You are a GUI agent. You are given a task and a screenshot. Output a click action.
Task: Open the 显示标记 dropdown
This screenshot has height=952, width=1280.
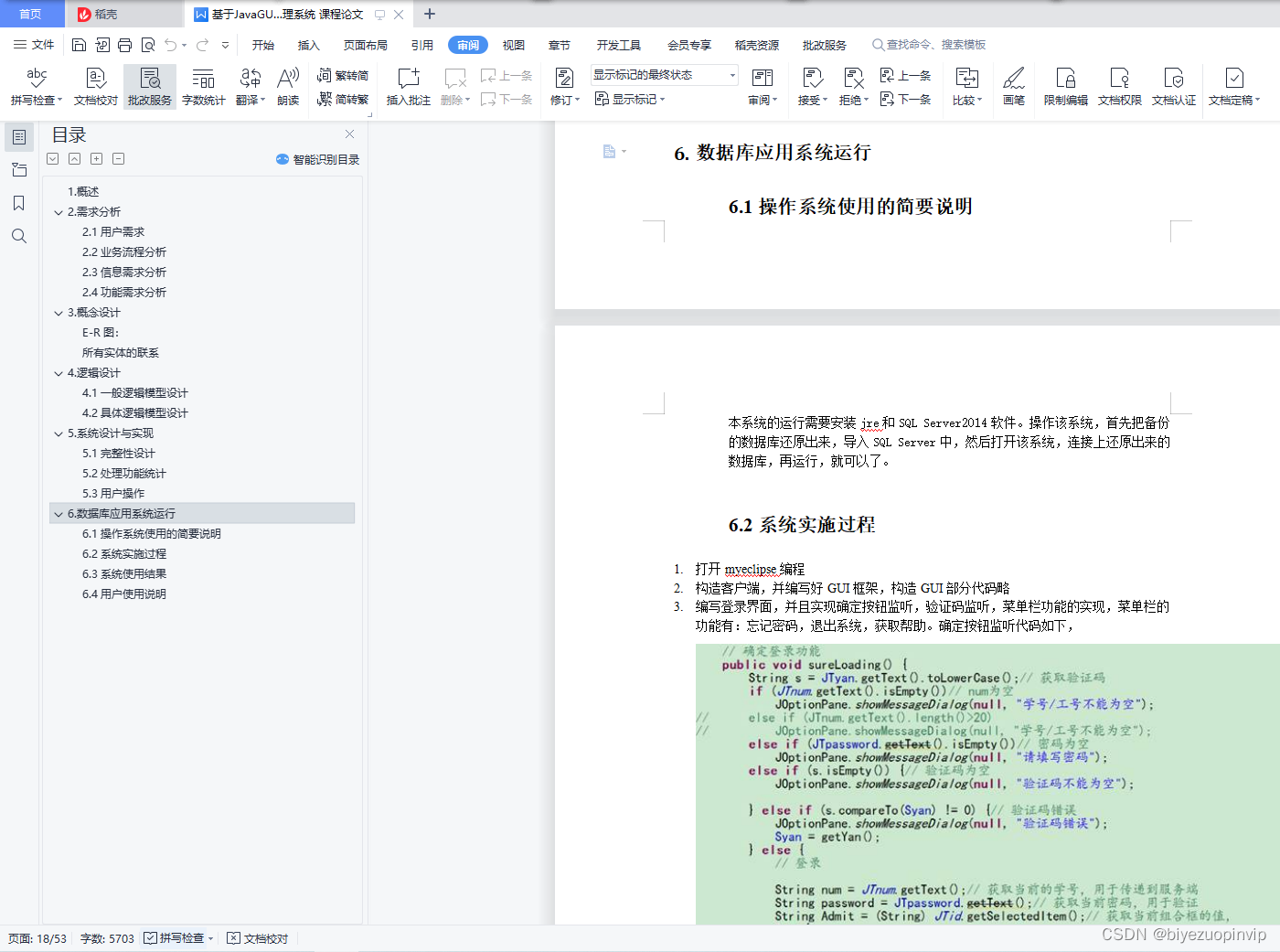coord(630,99)
